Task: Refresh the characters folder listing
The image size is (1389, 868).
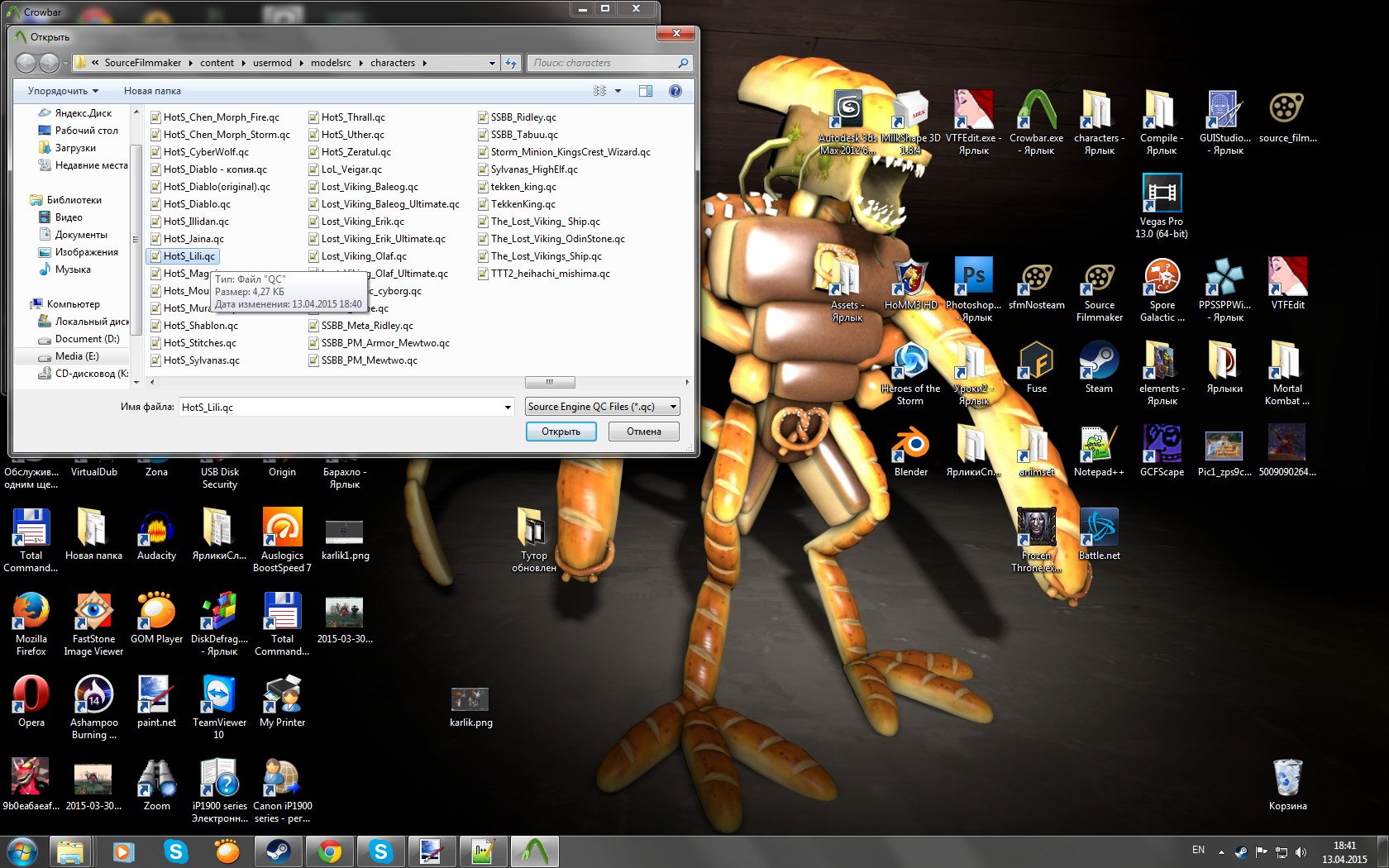Action: tap(511, 63)
